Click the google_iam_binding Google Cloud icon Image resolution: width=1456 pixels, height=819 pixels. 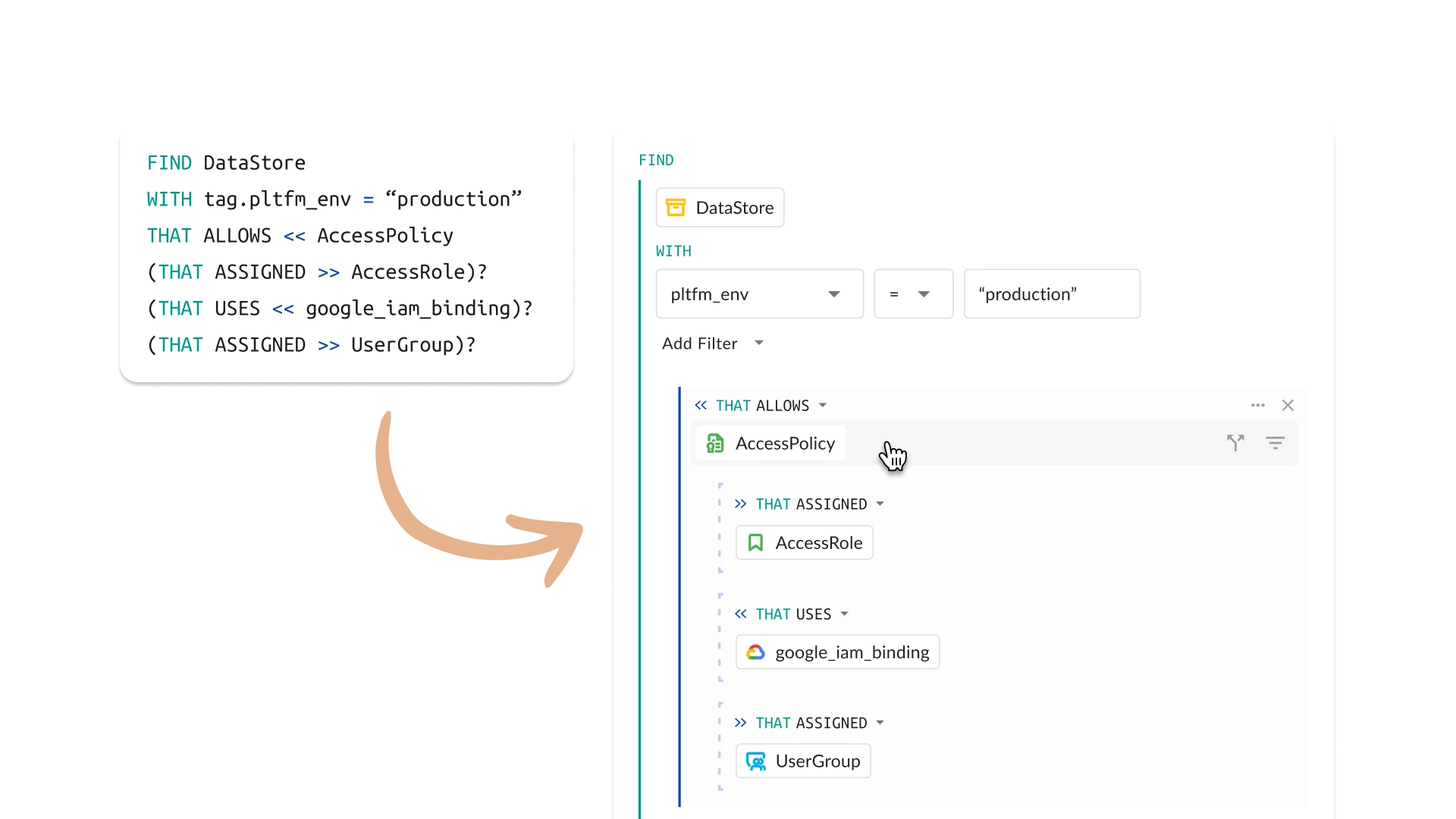(x=755, y=652)
